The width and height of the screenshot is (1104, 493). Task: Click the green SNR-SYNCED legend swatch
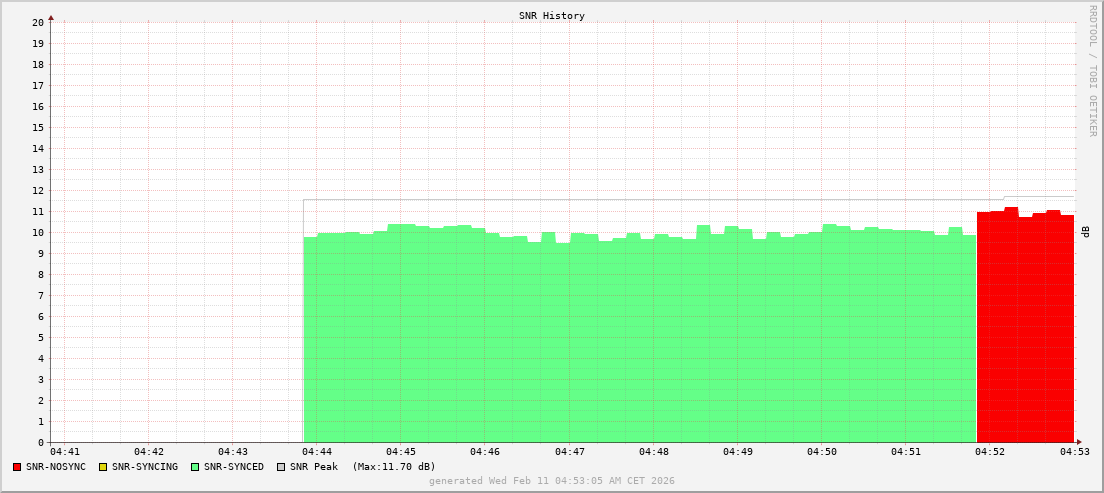195,467
